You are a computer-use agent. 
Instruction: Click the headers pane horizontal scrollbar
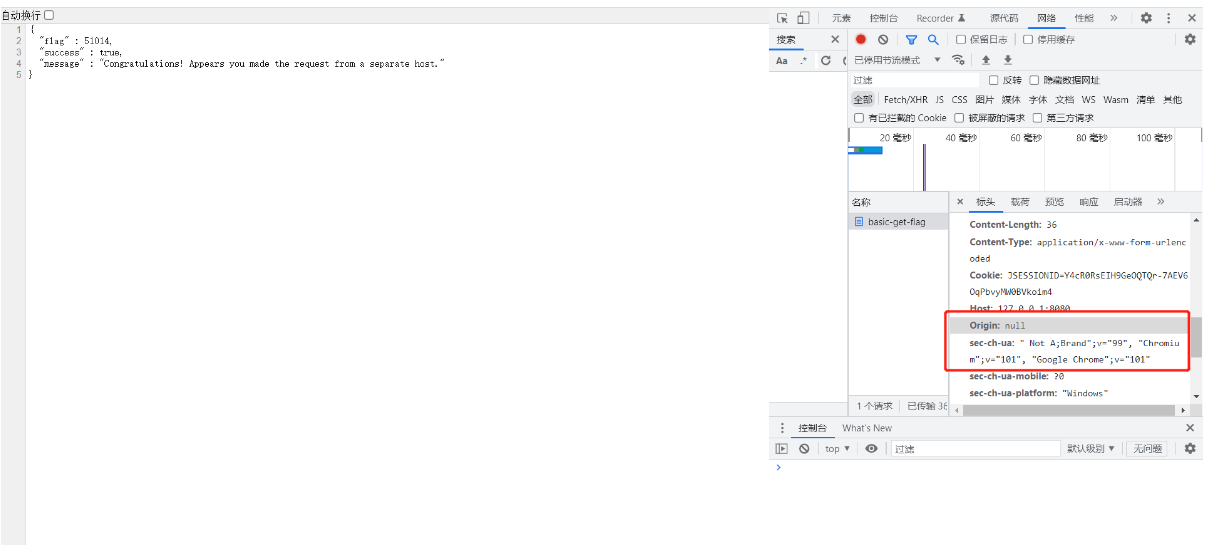(1070, 410)
